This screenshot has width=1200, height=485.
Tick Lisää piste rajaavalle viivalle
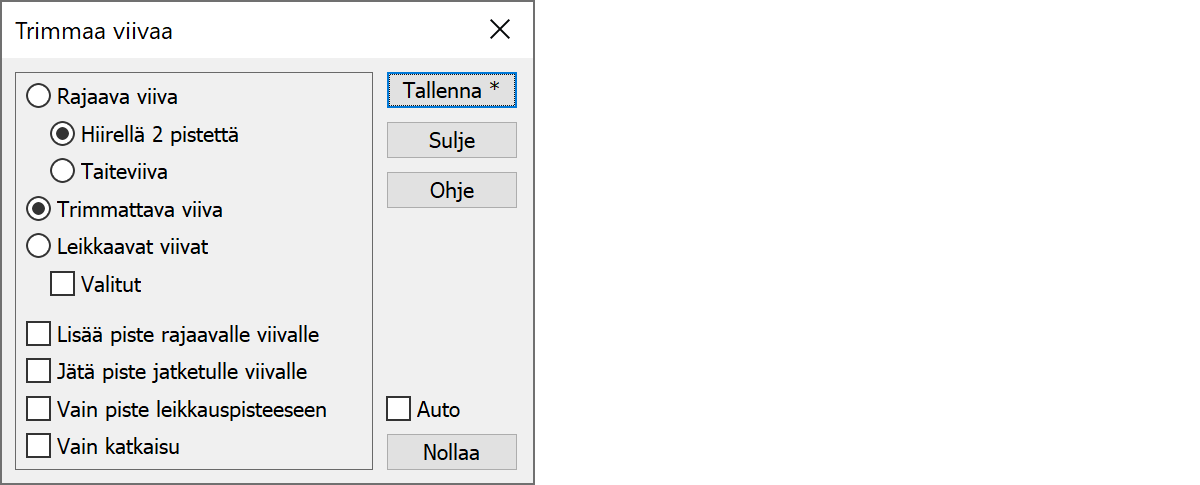[x=39, y=334]
